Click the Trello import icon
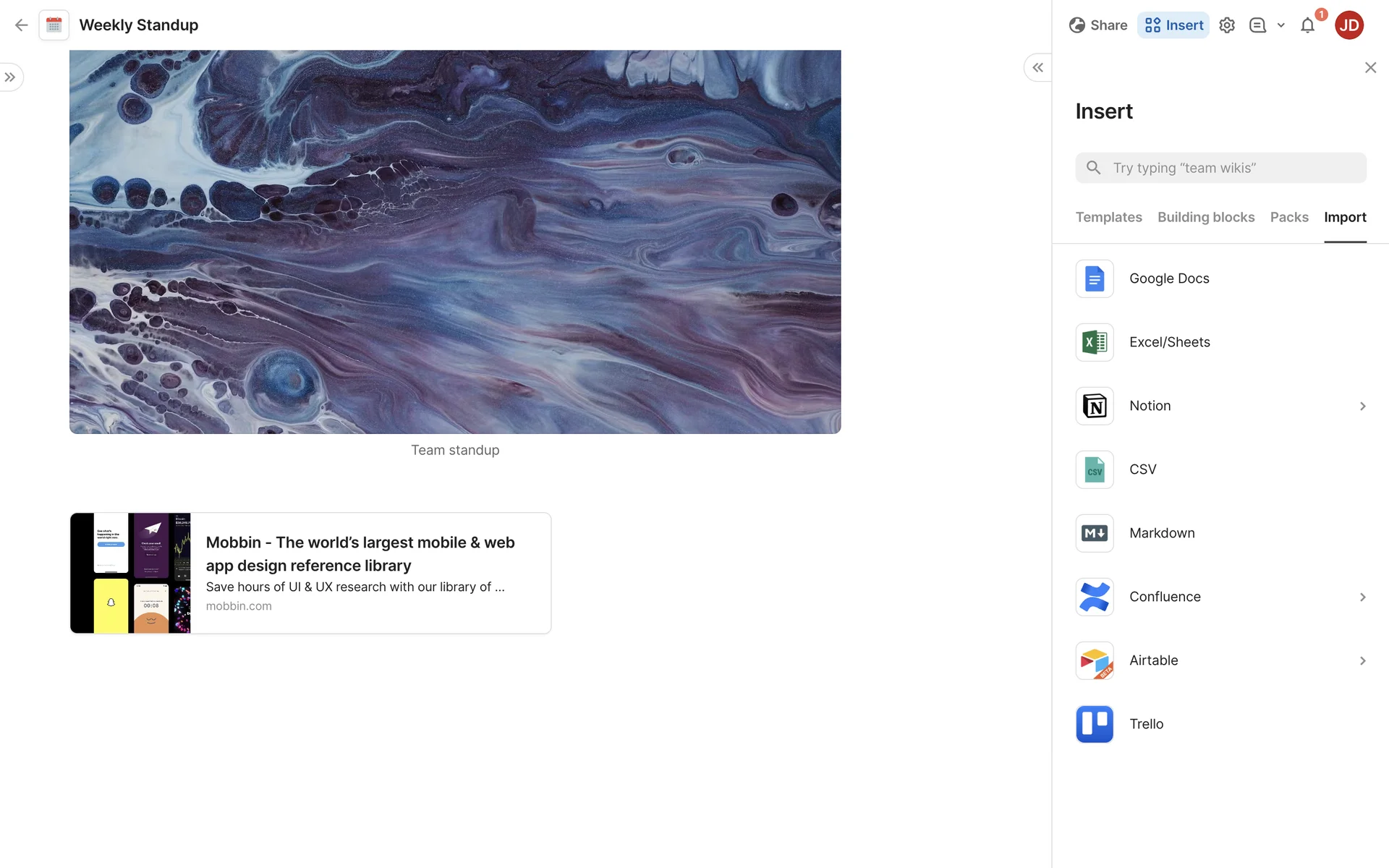 1094,724
